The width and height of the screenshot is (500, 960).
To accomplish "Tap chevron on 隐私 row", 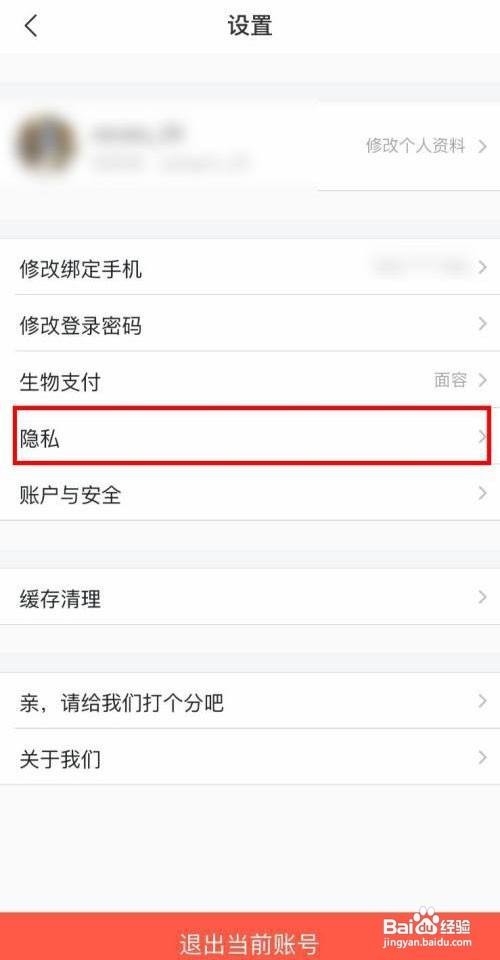I will [482, 437].
